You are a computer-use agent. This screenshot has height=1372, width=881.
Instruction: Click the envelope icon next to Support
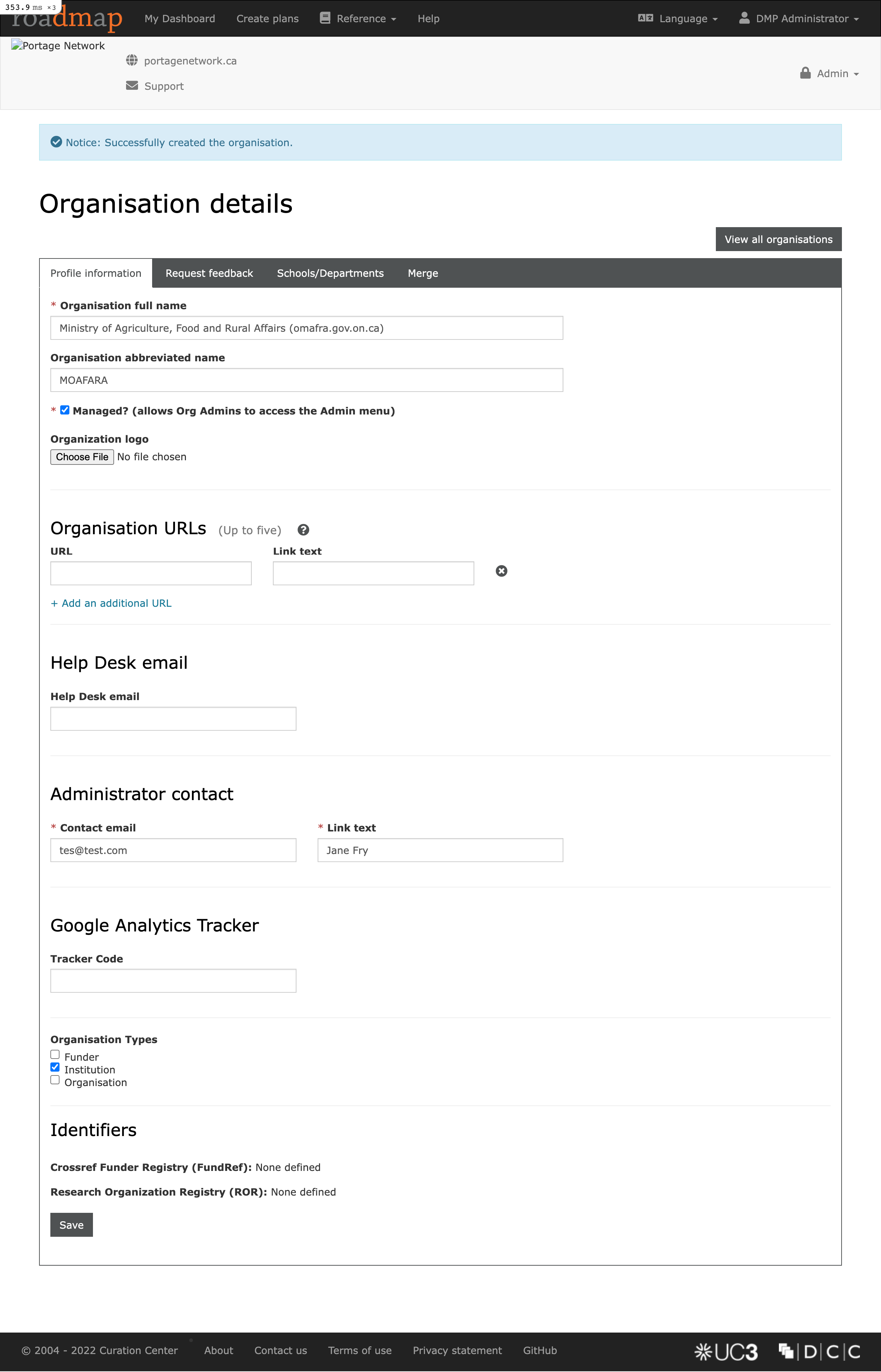coord(132,85)
